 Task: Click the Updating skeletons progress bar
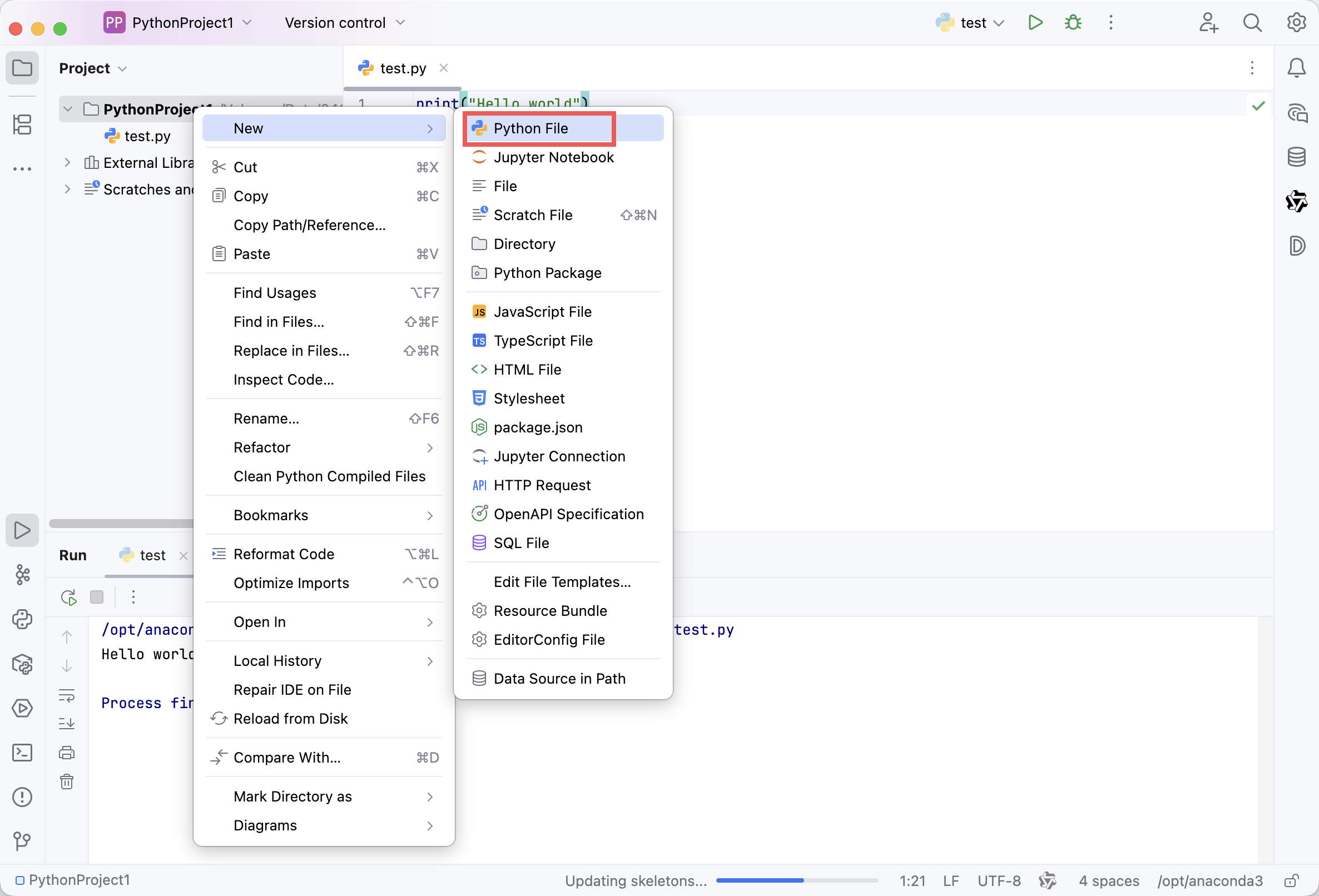(x=797, y=880)
